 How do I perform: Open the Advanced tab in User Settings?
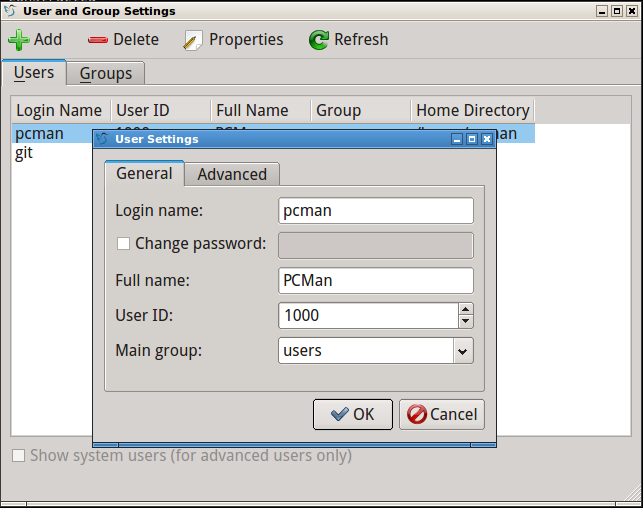click(232, 174)
